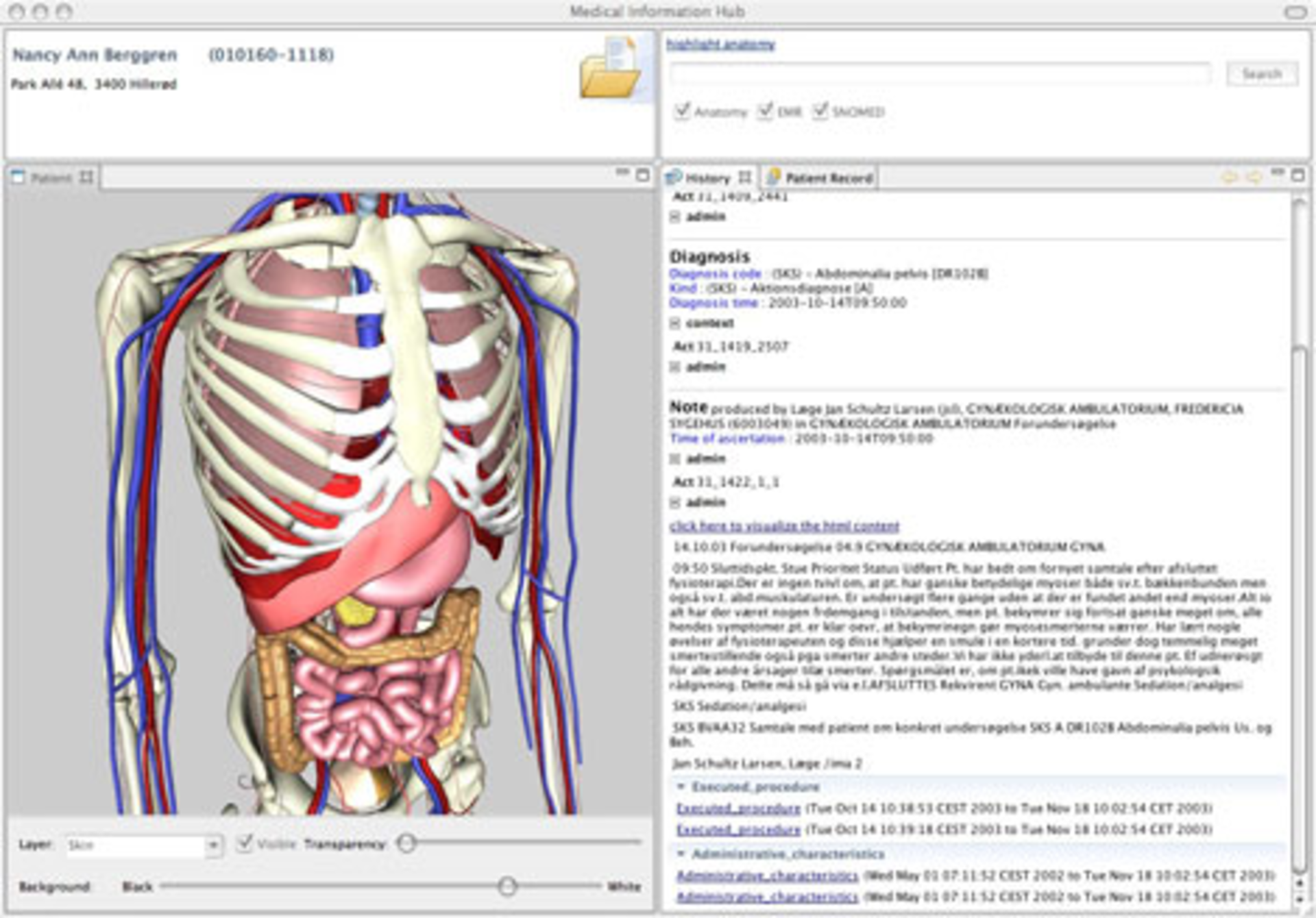The image size is (1316, 918).
Task: Open the Layer dropdown showing Skin
Action: (213, 846)
